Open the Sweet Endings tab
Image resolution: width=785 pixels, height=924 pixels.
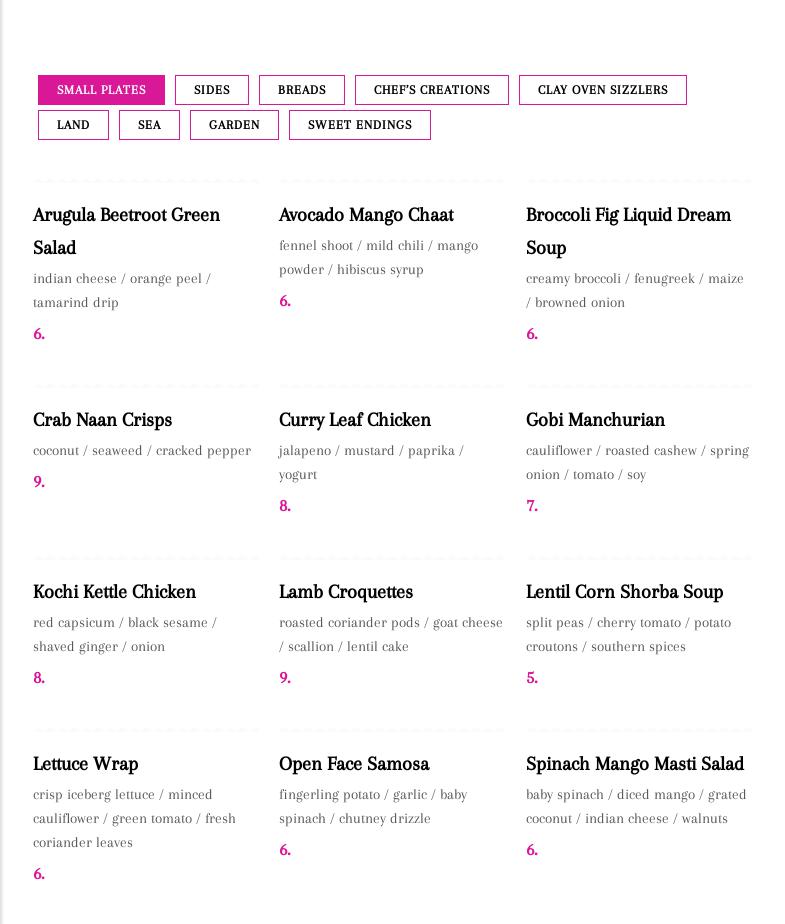360,125
